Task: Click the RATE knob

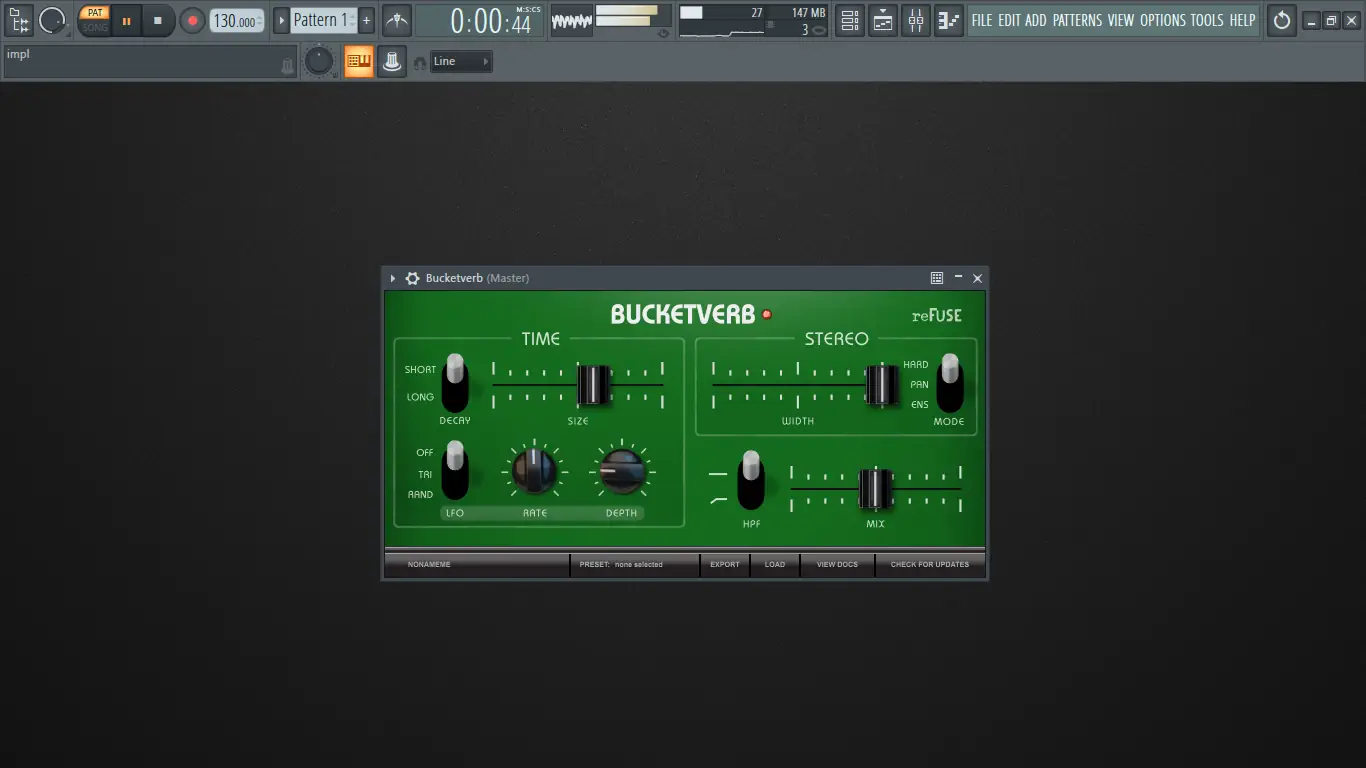Action: 535,470
